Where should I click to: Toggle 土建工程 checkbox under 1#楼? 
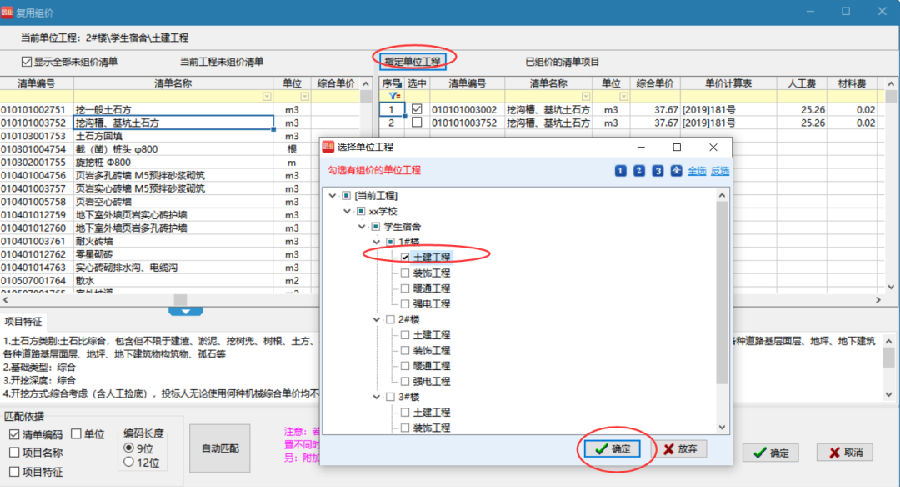[405, 258]
